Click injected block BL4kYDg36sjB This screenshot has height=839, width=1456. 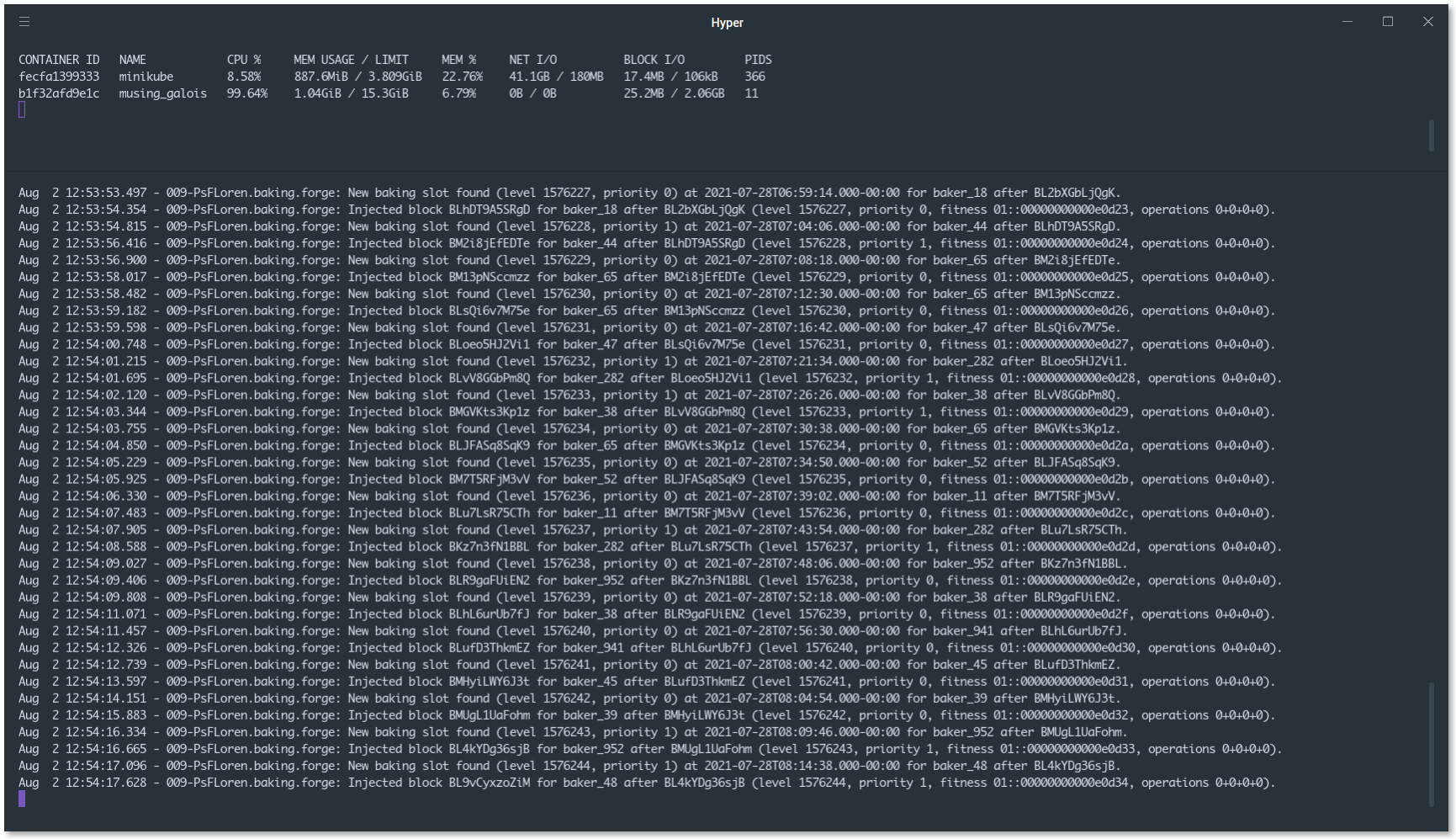pos(490,748)
